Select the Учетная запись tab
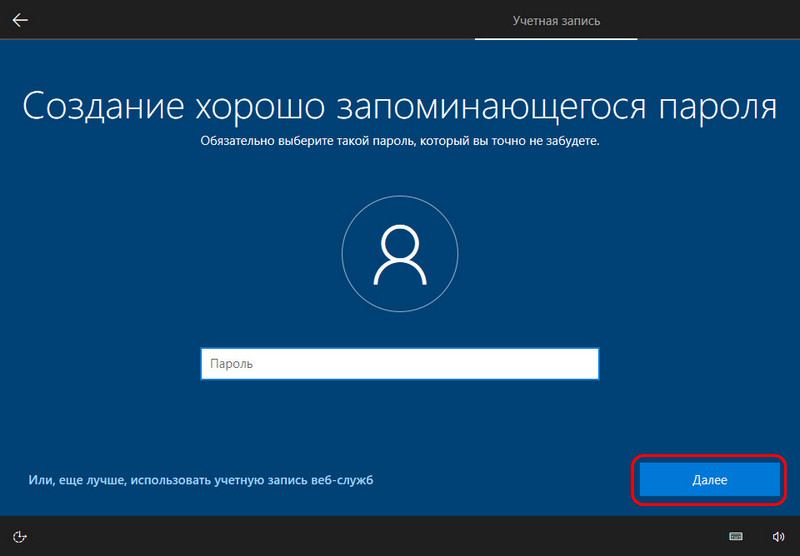800x556 pixels. (x=556, y=21)
